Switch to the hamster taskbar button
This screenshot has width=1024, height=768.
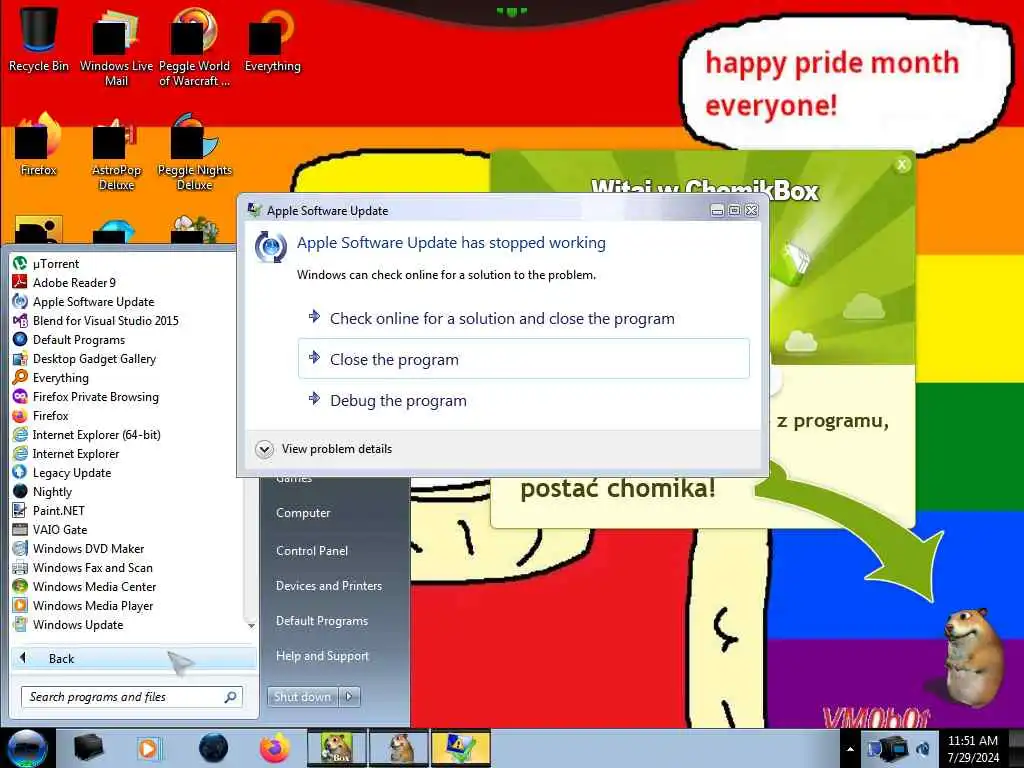pos(399,748)
